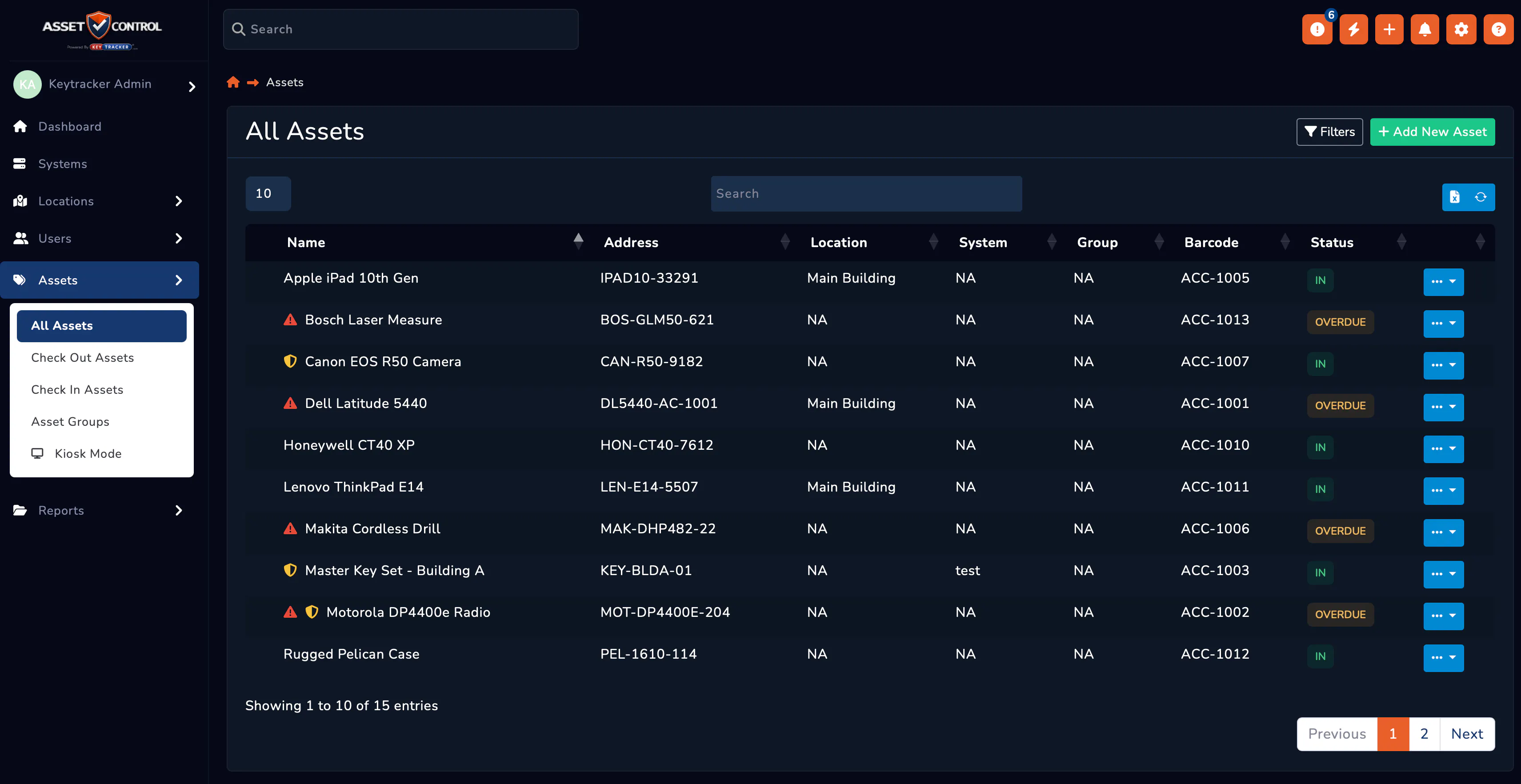Collapse the Assets sidebar menu
Image resolution: width=1521 pixels, height=784 pixels.
coord(179,280)
